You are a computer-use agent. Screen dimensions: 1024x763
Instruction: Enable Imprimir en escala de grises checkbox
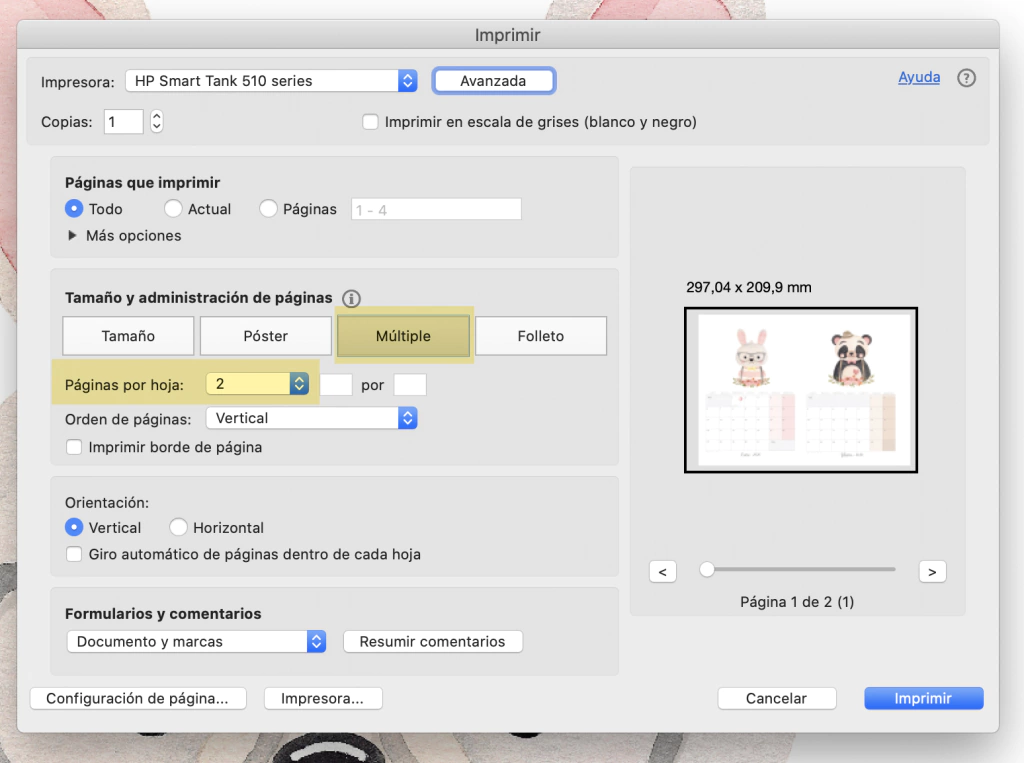[370, 122]
